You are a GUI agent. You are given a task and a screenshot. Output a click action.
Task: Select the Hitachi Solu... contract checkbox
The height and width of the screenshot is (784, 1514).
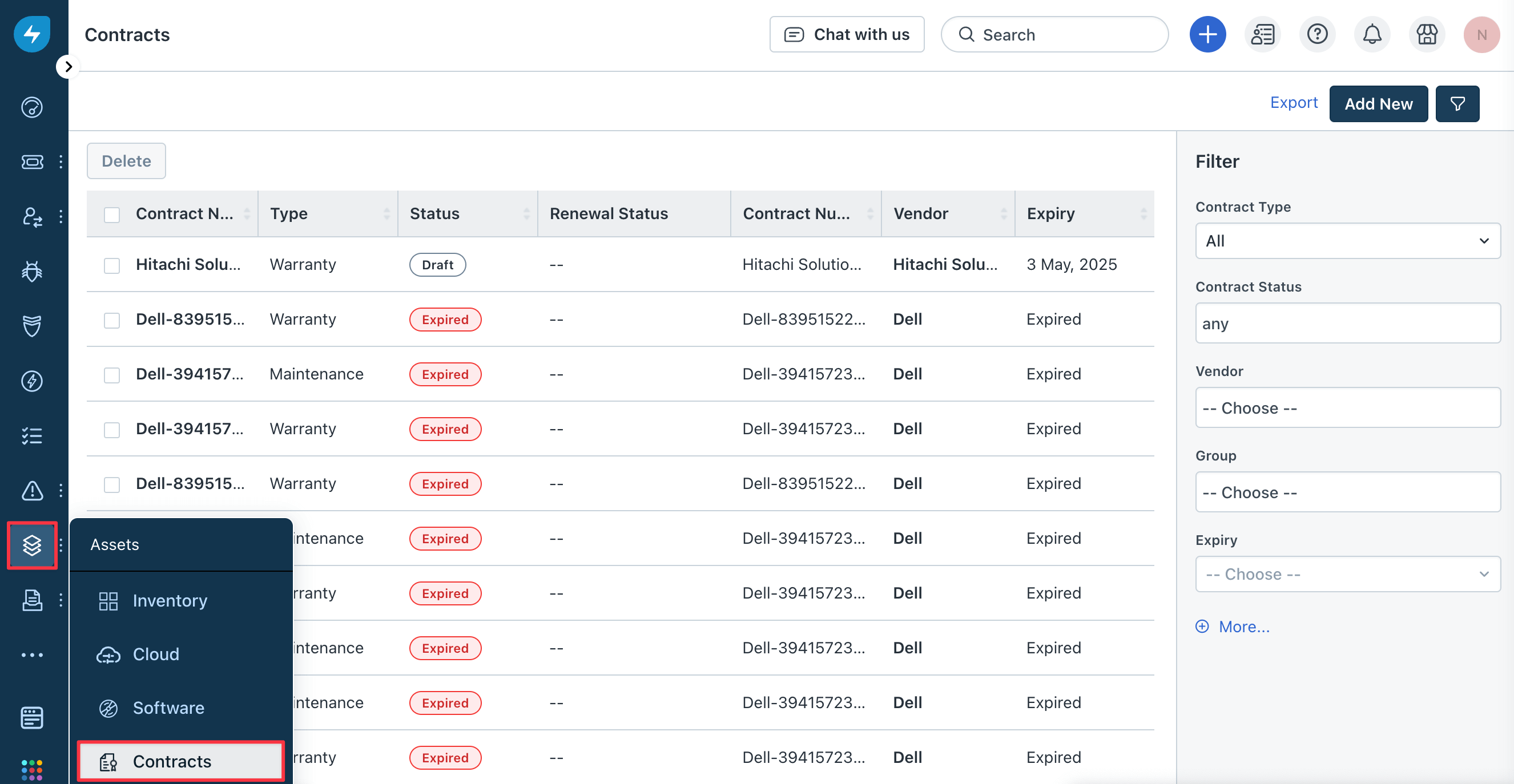coord(112,265)
